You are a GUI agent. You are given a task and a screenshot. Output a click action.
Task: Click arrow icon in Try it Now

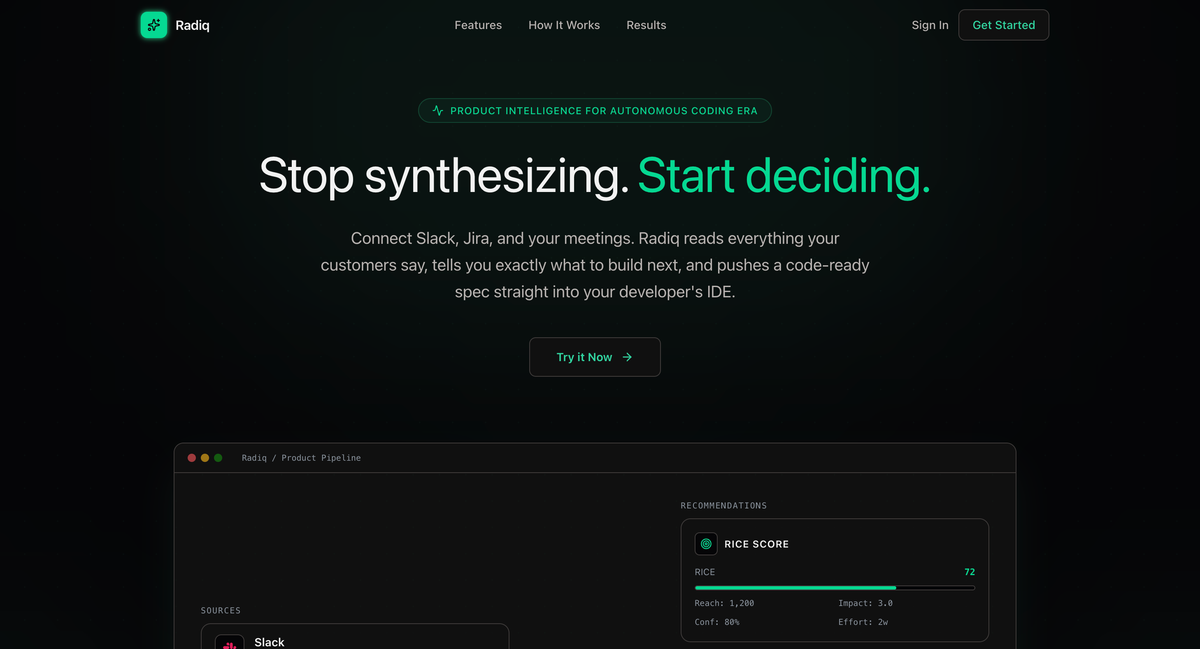tap(627, 357)
